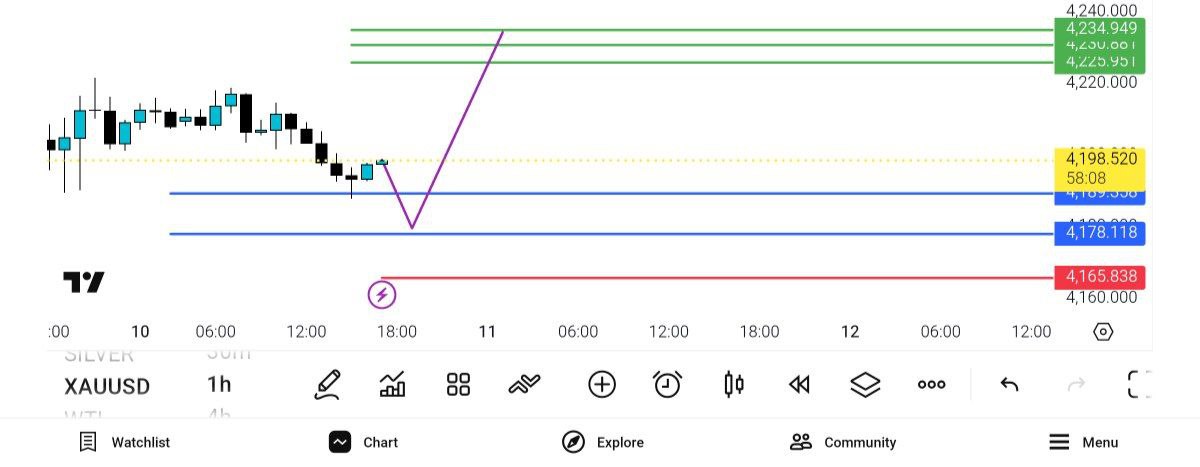The height and width of the screenshot is (467, 1200).
Task: Open the Menu button
Action: coord(1083,442)
